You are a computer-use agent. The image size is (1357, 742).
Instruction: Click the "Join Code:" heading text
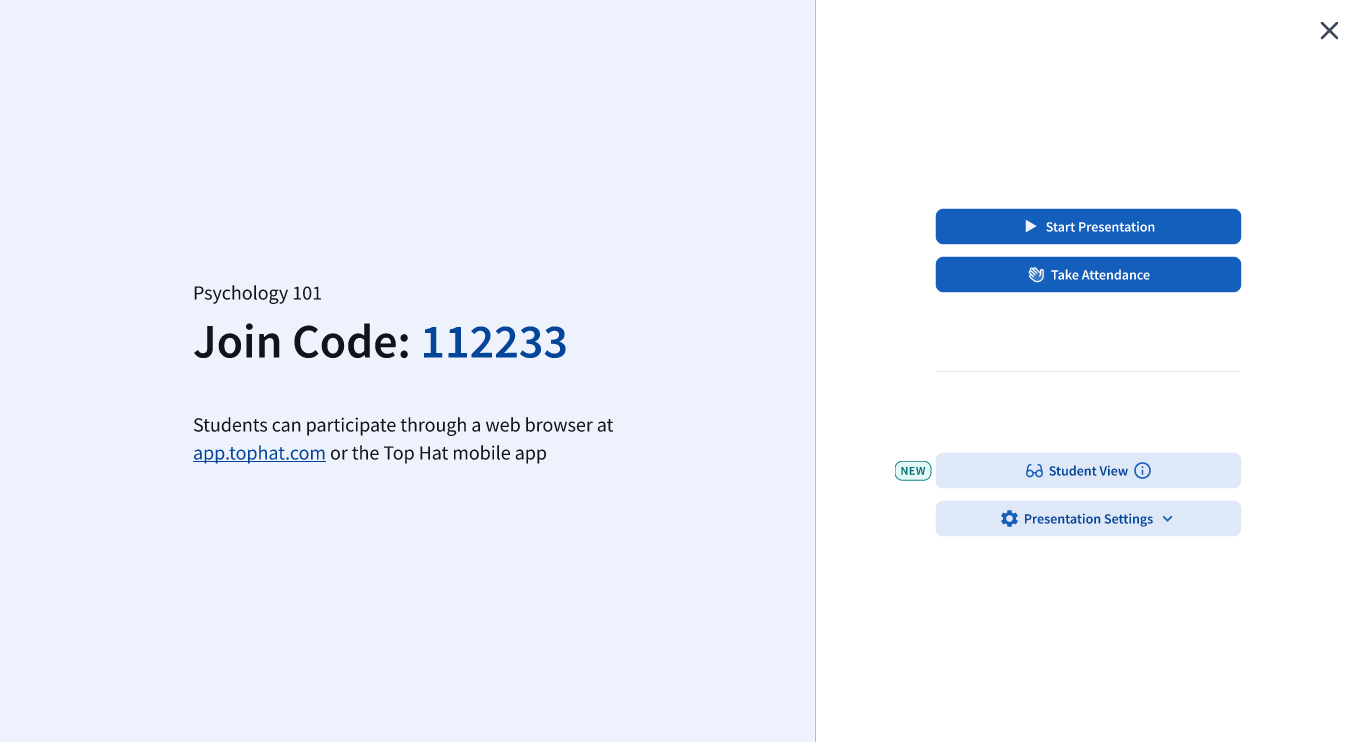[x=301, y=342]
